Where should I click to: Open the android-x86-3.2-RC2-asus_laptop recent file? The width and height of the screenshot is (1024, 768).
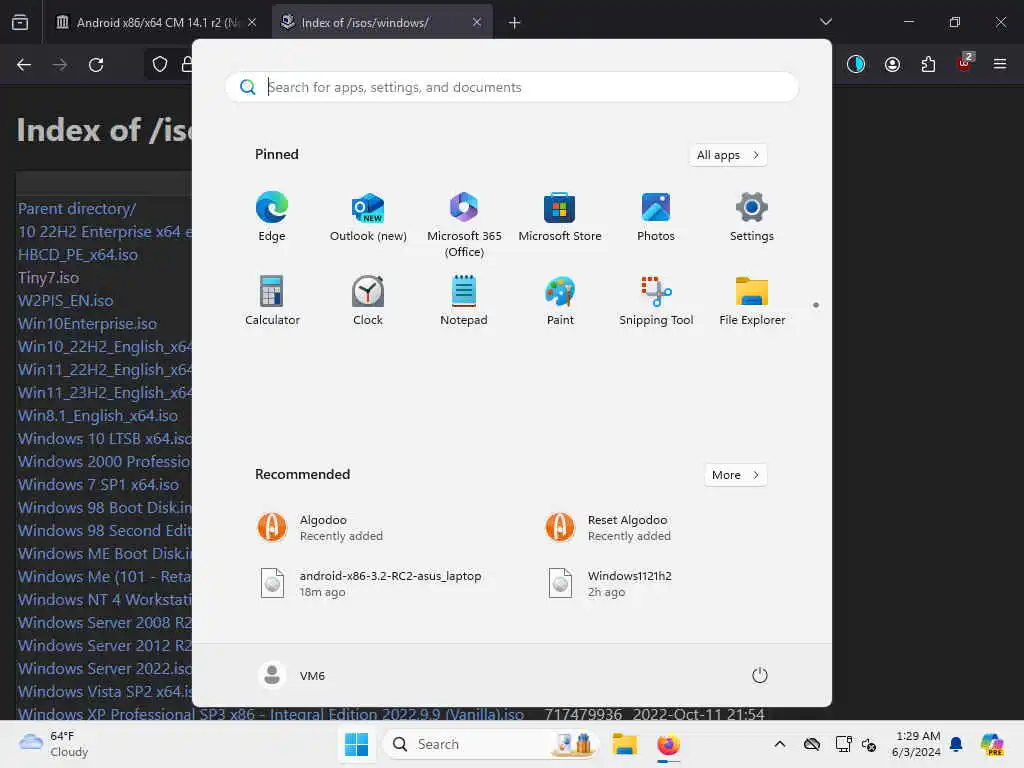(x=370, y=583)
